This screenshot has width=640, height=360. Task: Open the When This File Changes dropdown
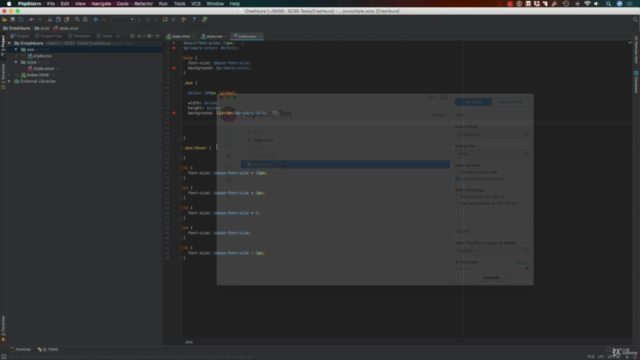point(492,251)
